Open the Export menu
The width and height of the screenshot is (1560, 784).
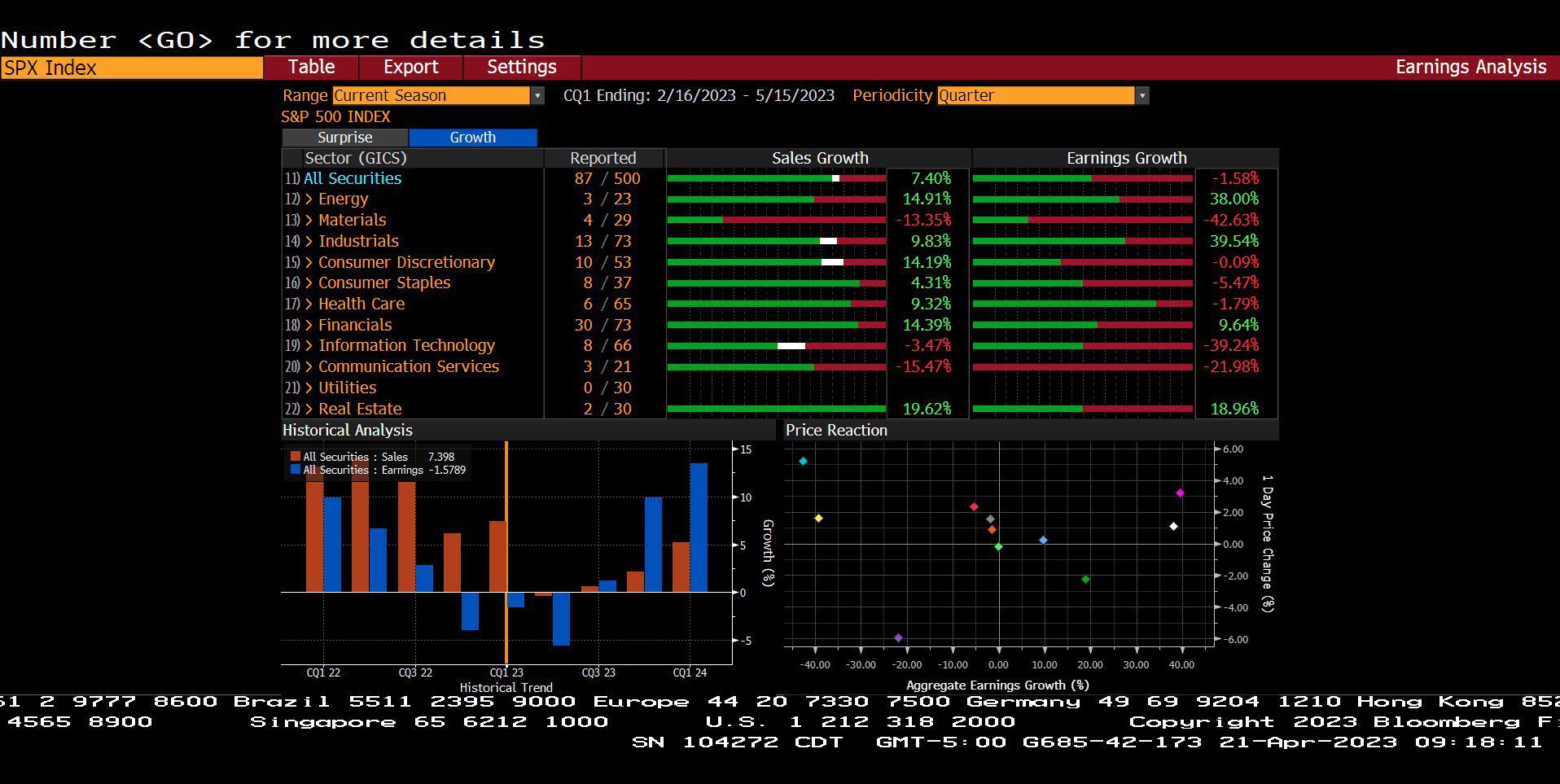[410, 67]
